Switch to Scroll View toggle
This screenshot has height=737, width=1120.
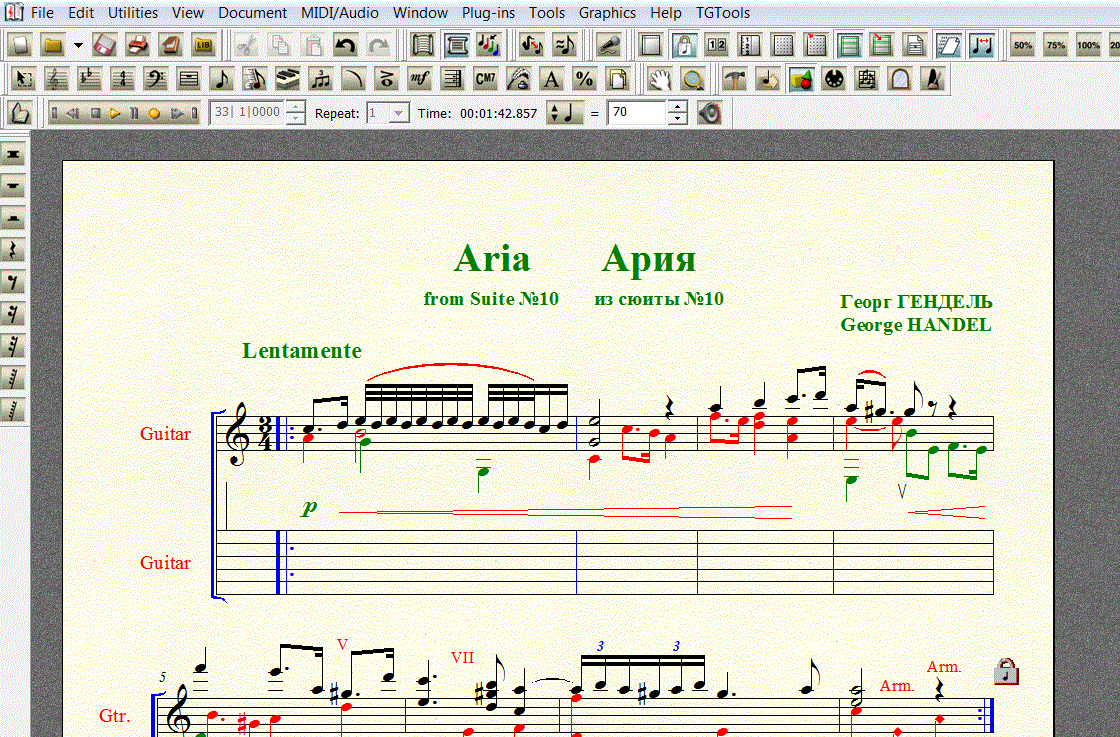point(423,45)
